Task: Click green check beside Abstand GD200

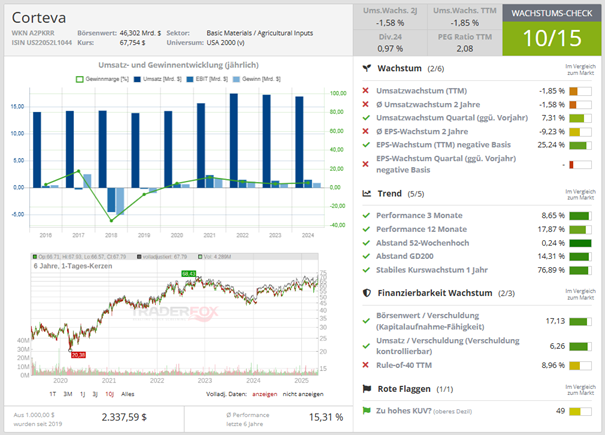Action: tap(366, 256)
